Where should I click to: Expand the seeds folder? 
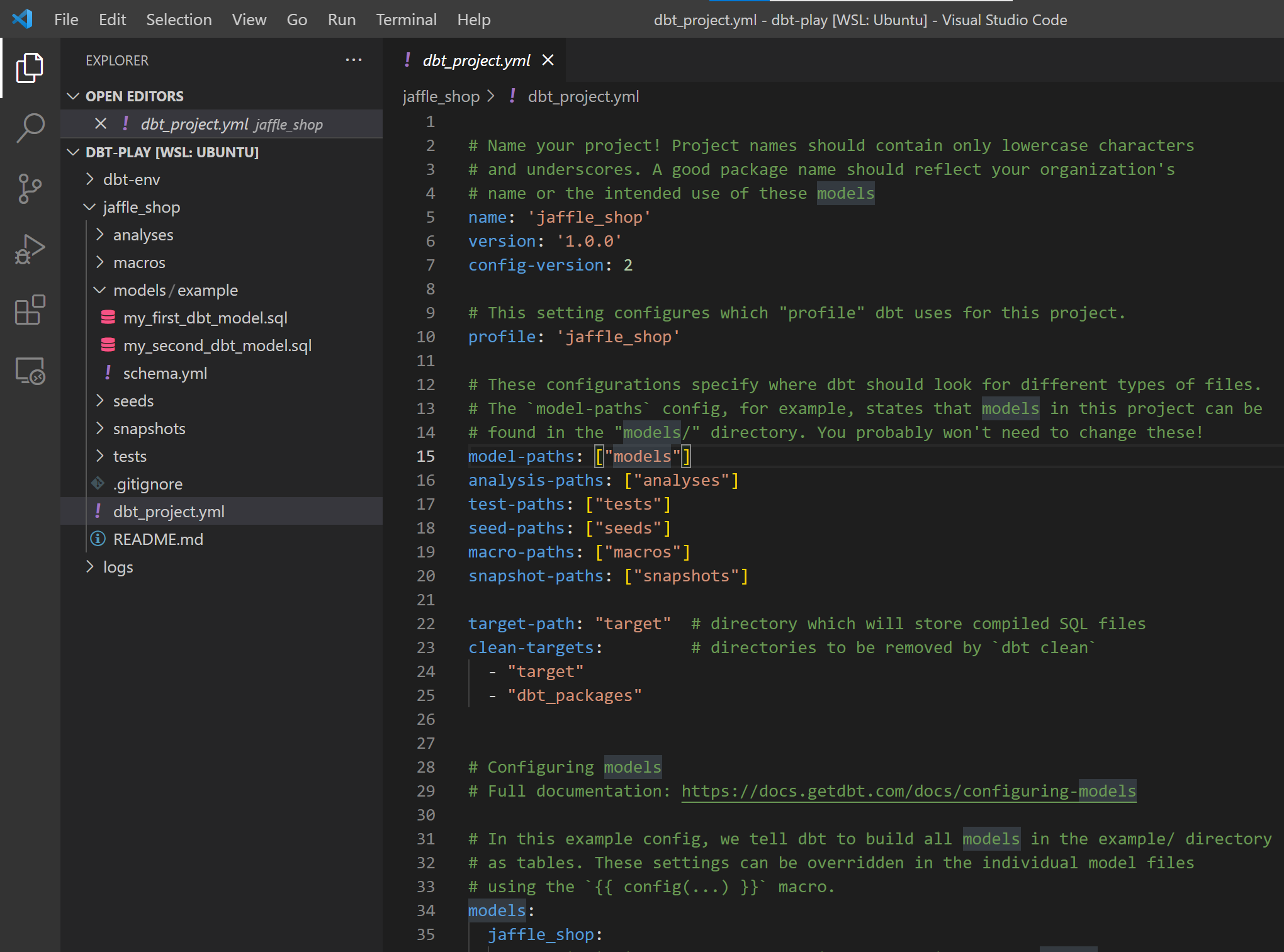click(x=100, y=401)
